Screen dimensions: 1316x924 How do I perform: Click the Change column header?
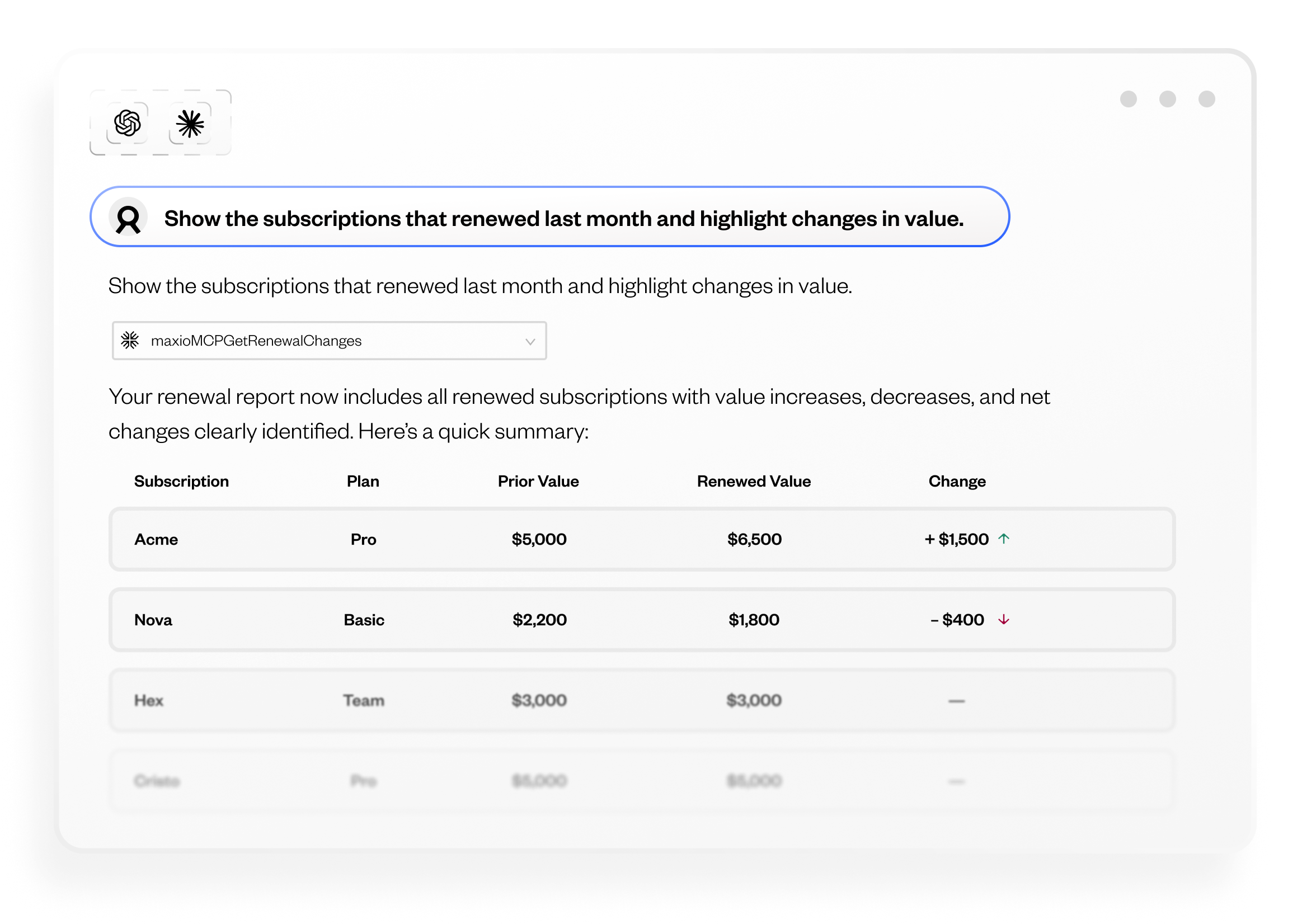957,481
